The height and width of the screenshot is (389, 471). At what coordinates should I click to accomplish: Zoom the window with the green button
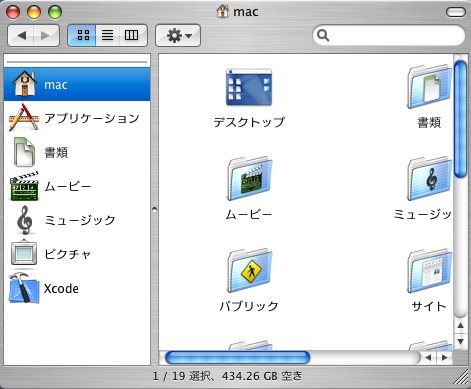(55, 12)
